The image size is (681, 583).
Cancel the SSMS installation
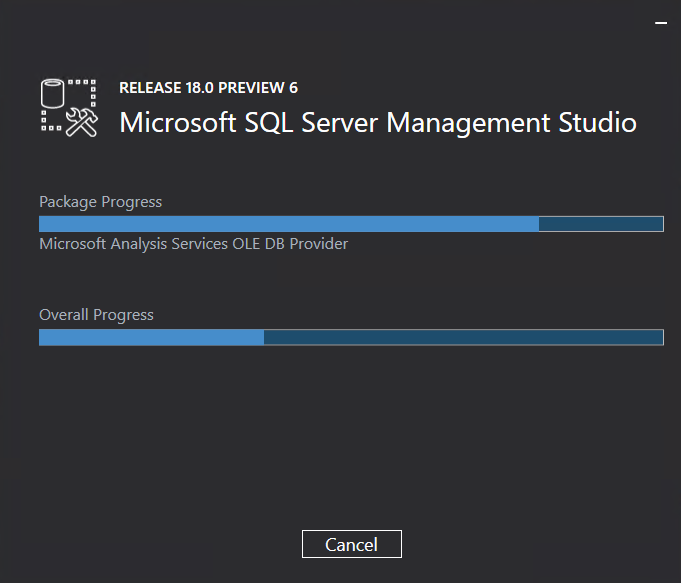pyautogui.click(x=352, y=544)
